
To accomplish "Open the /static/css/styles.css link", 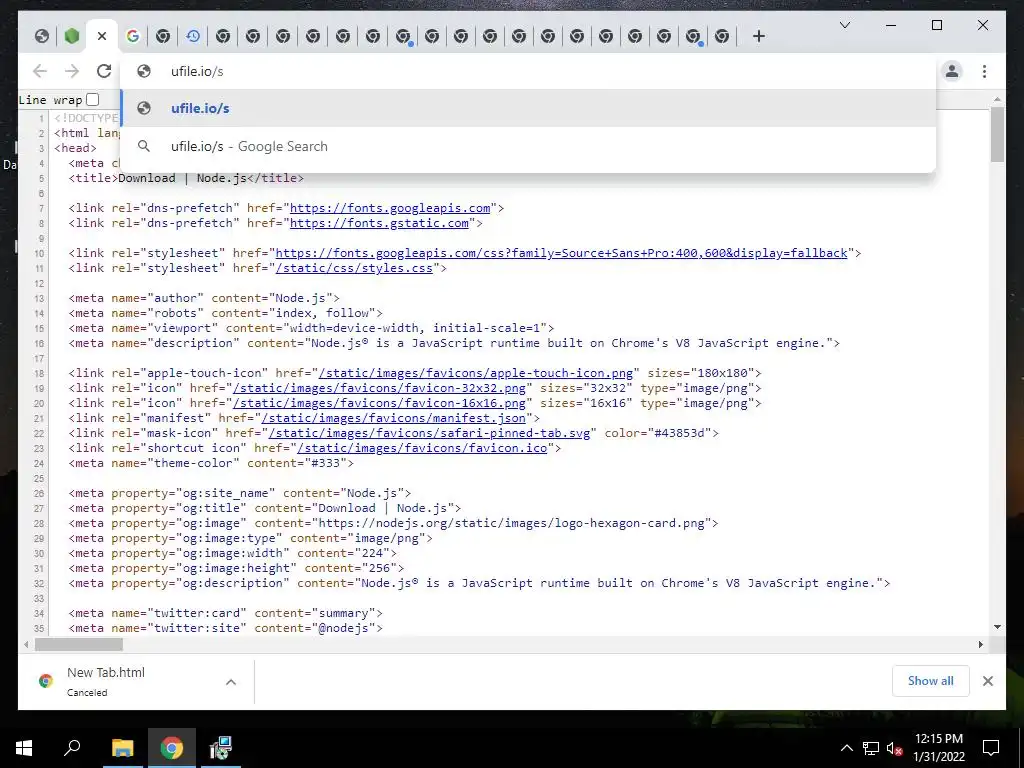I will click(354, 268).
